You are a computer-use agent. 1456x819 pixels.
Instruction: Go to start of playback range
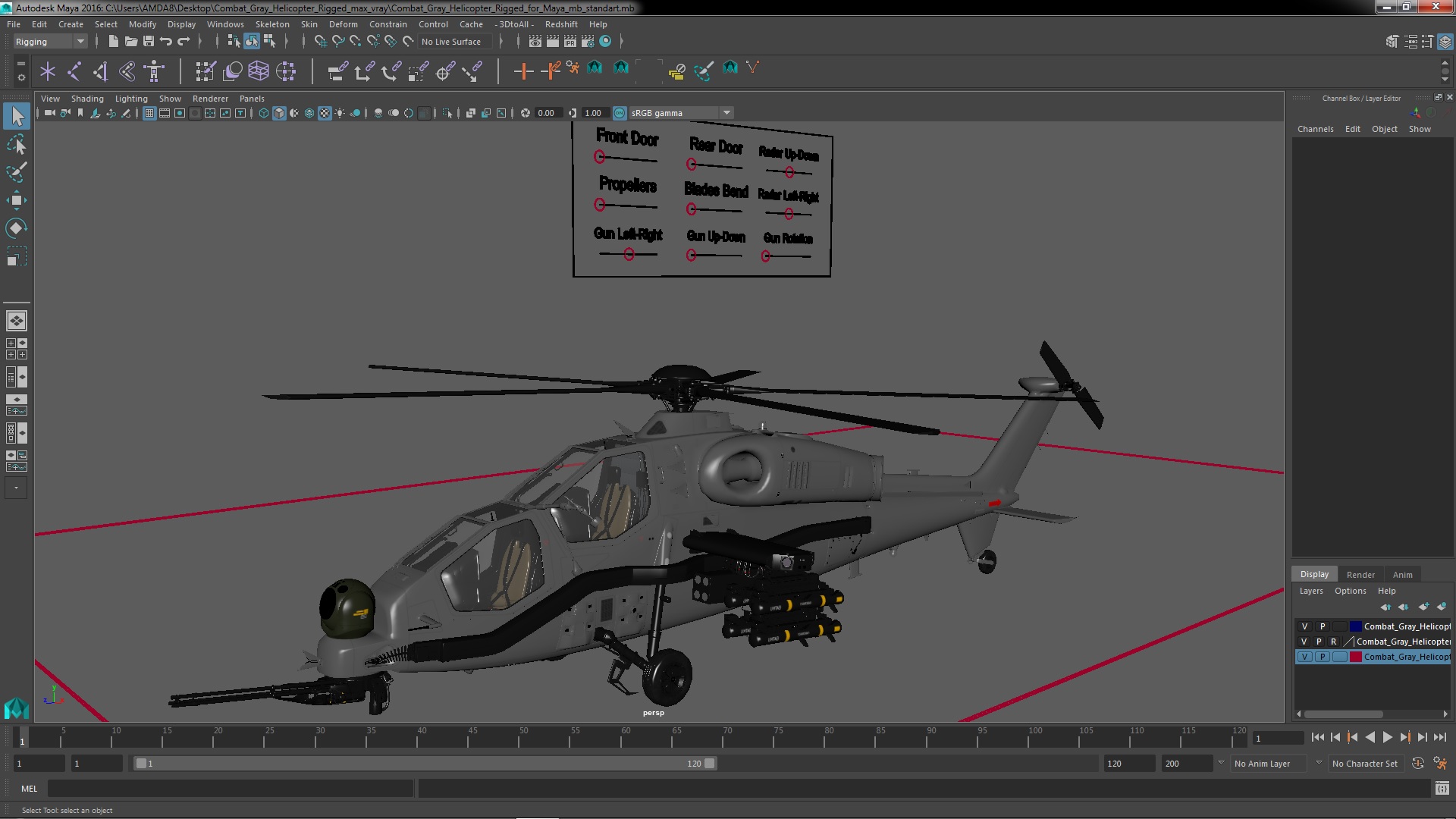point(1317,737)
